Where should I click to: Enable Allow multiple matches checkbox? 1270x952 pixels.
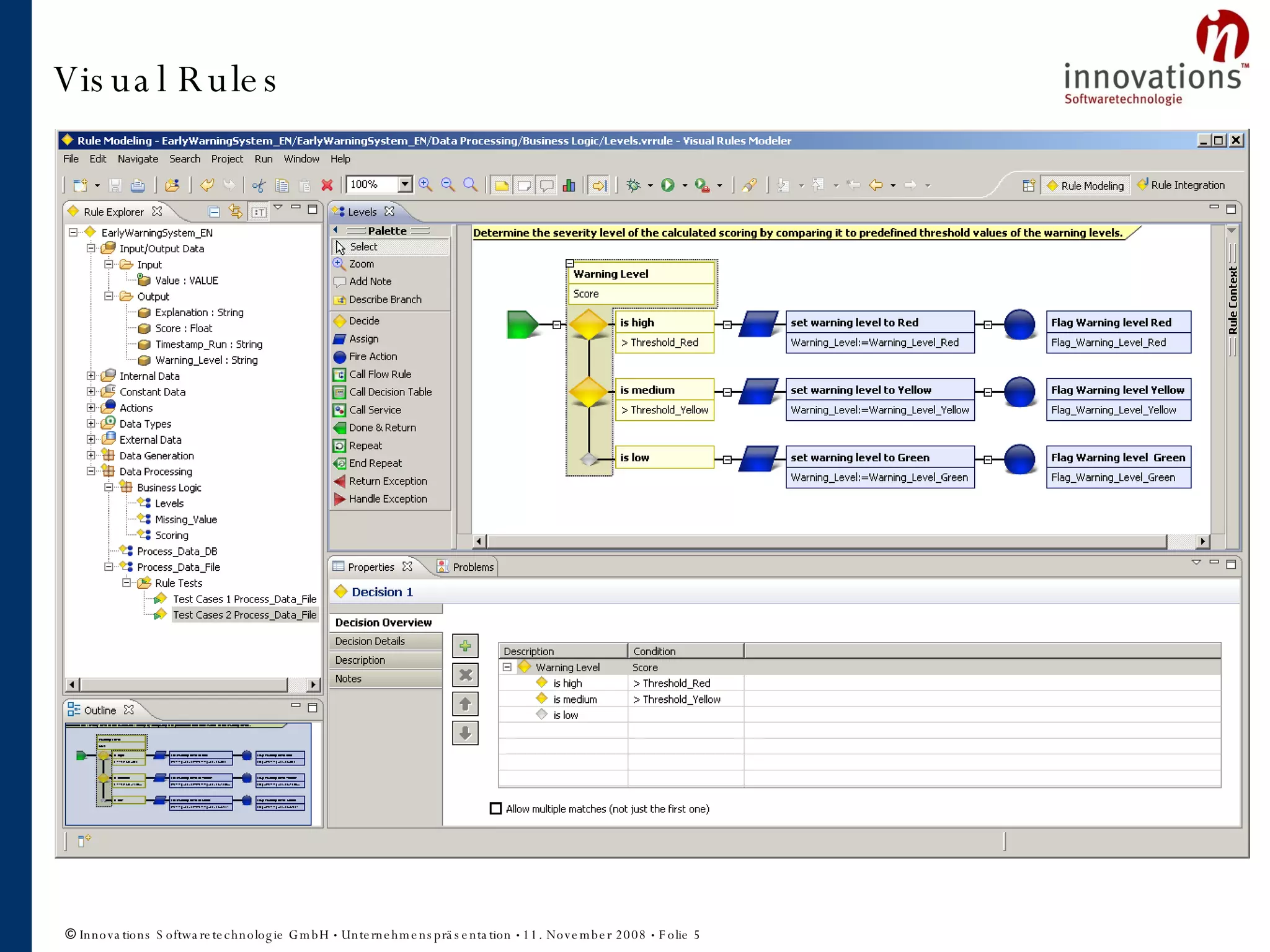pos(495,809)
